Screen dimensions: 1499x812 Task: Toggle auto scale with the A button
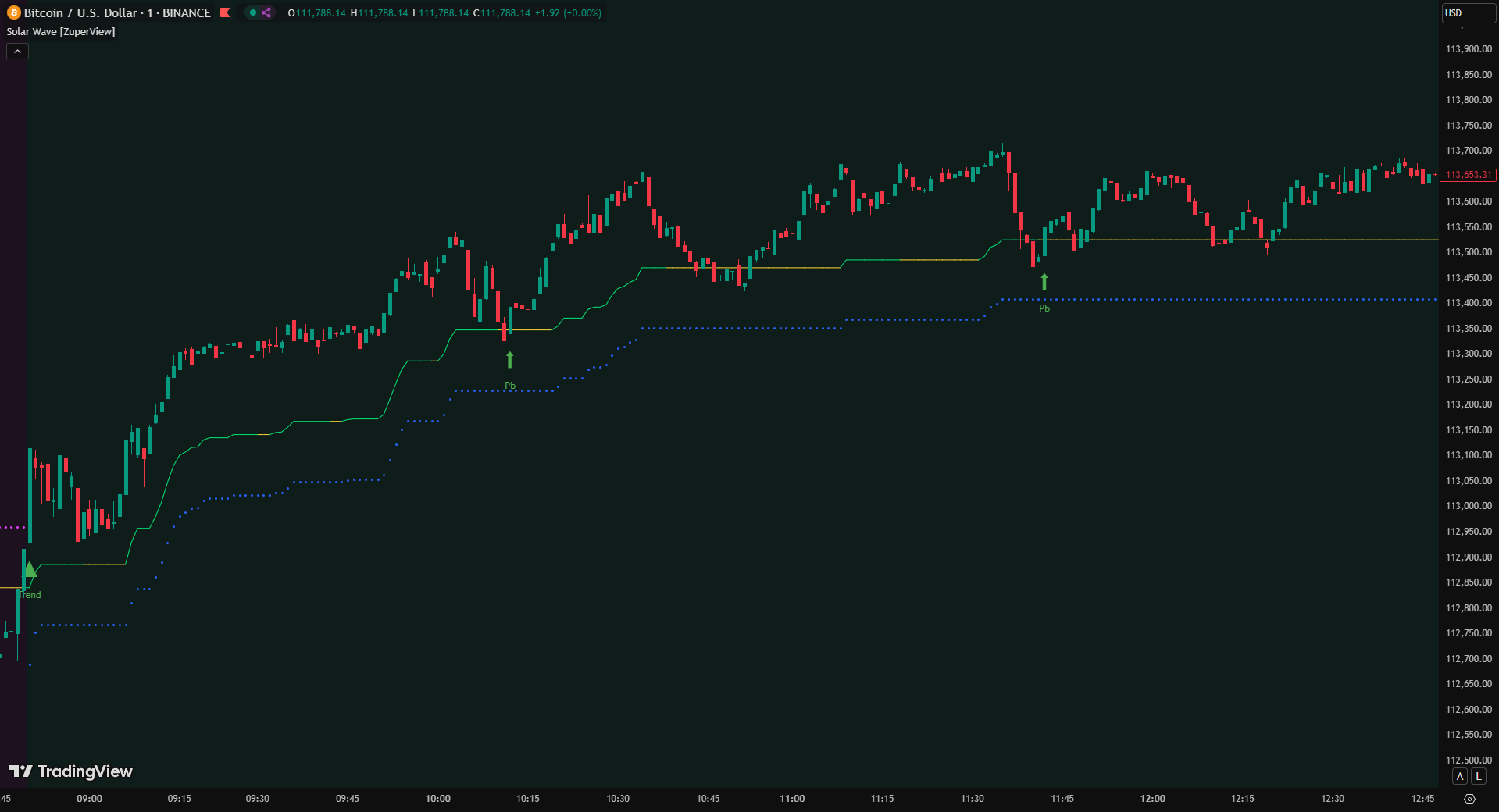(x=1460, y=776)
